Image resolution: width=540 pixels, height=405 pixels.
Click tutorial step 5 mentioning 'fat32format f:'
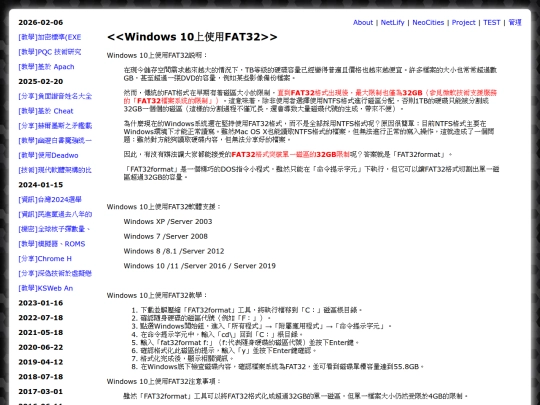tap(250, 343)
